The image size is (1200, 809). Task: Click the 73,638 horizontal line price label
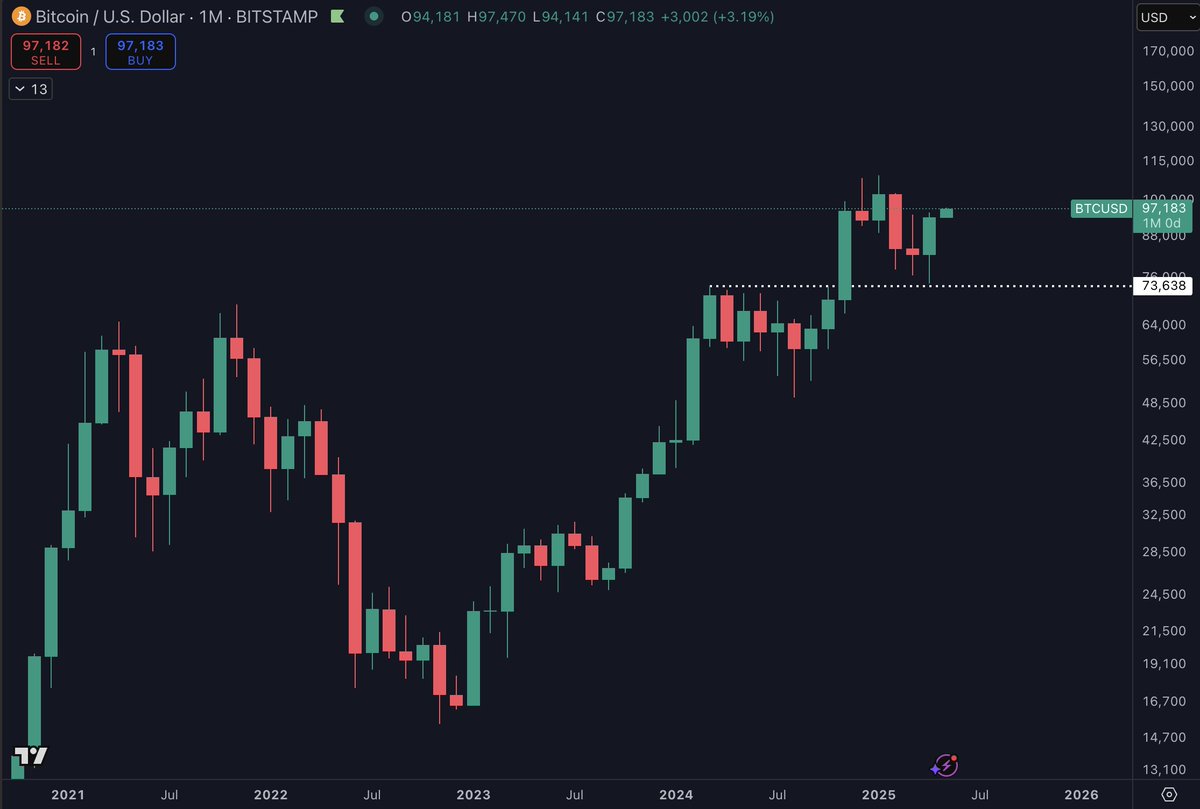(x=1163, y=286)
